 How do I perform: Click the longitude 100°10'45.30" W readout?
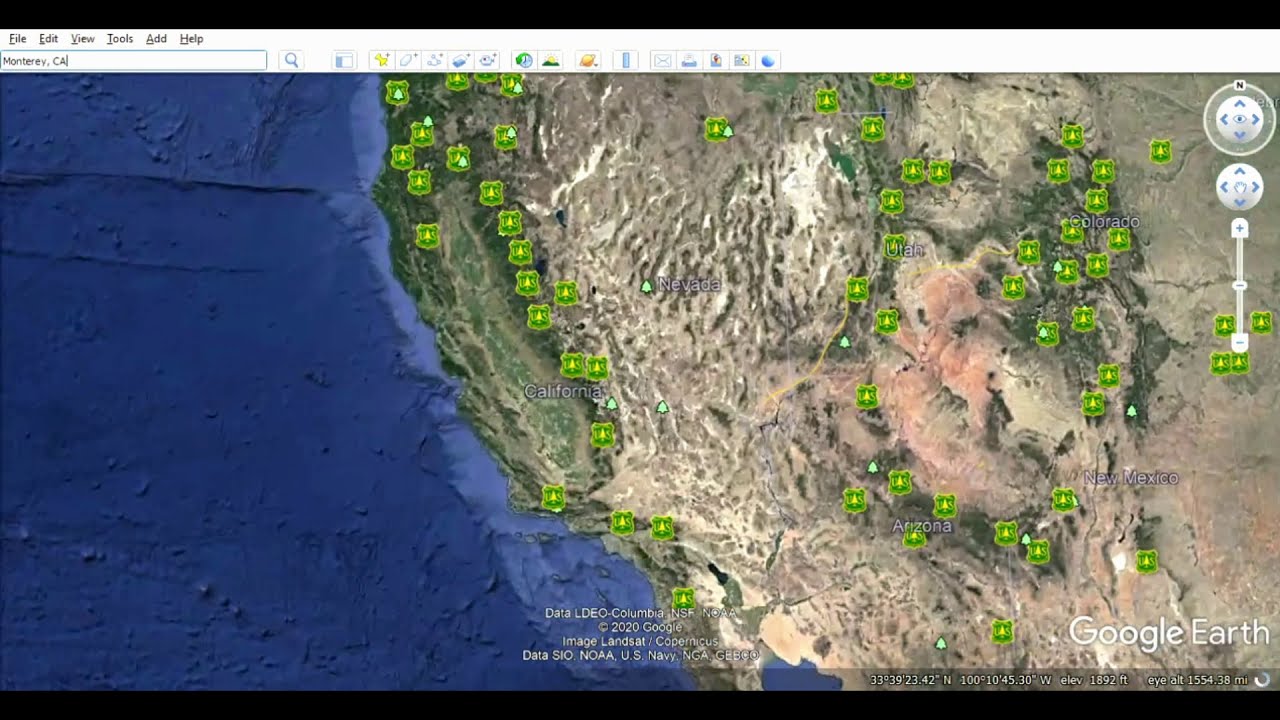(x=1006, y=680)
